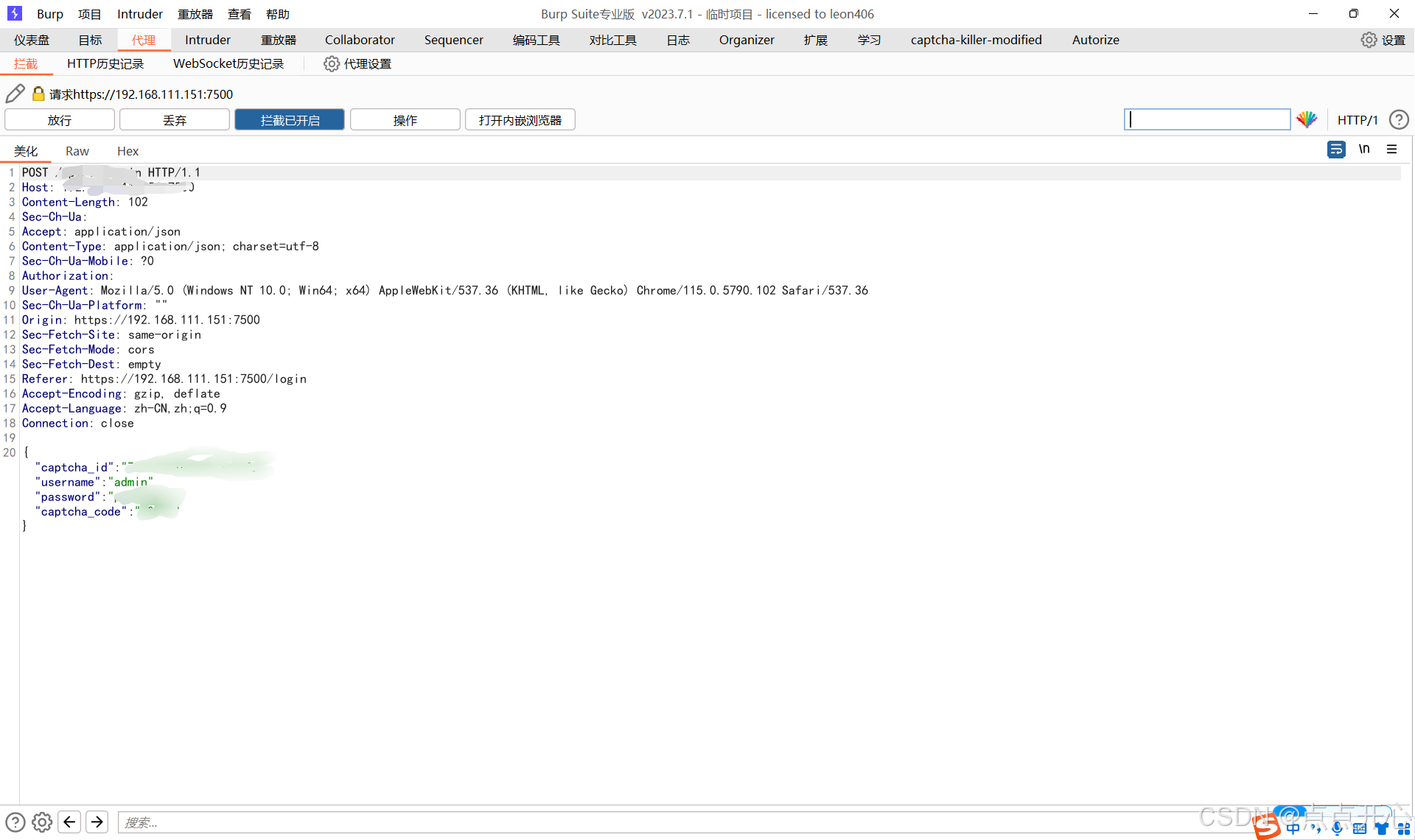Switch message view to Raw

[x=77, y=151]
